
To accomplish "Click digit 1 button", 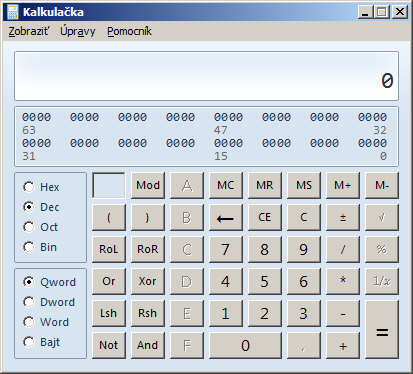I will coord(226,313).
